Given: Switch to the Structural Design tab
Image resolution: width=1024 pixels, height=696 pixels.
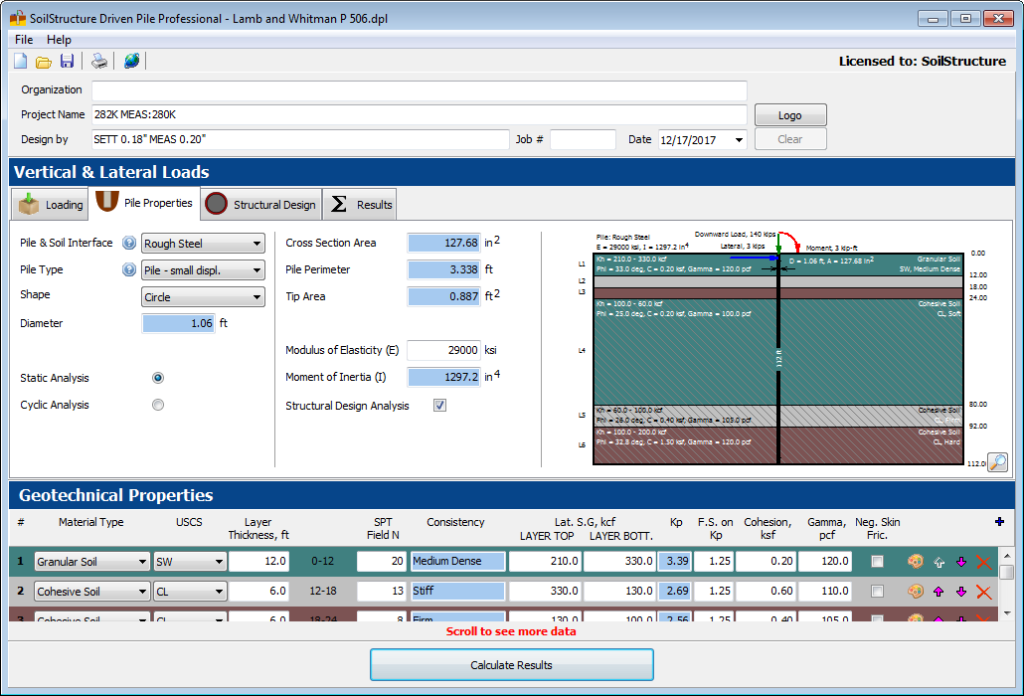Looking at the screenshot, I should click(x=261, y=204).
